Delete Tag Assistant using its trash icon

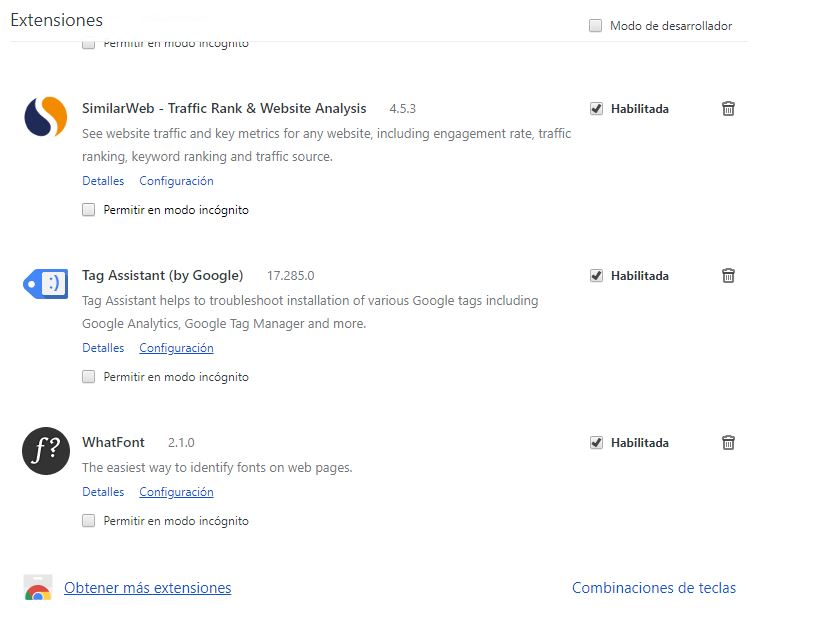coord(728,275)
